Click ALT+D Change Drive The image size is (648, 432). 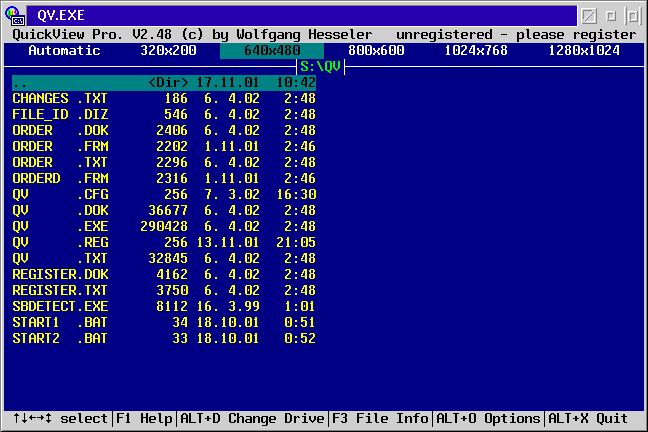[252, 418]
